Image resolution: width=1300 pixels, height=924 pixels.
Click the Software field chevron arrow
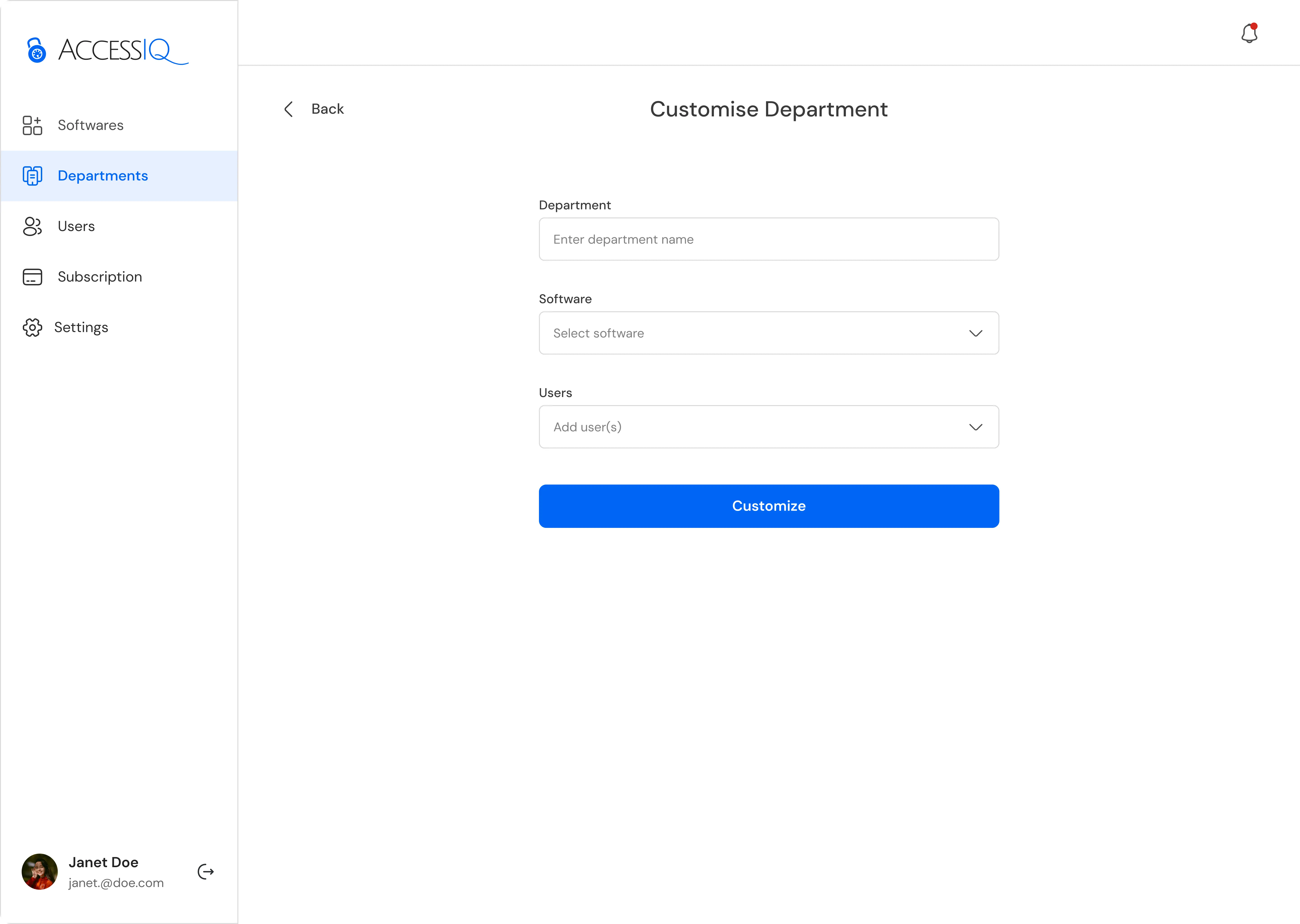point(976,333)
